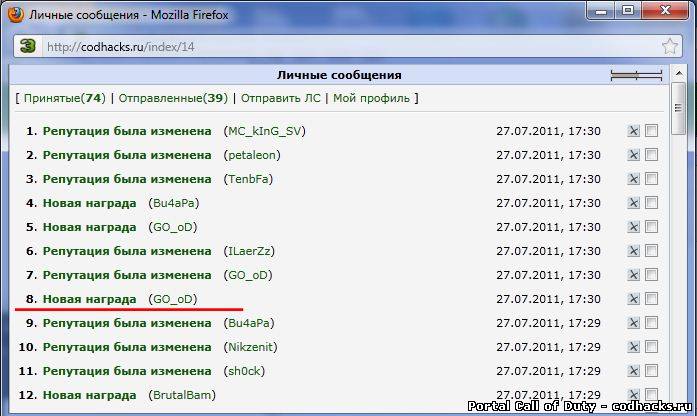The image size is (697, 416).
Task: Open the Мой профиль link
Action: point(372,98)
